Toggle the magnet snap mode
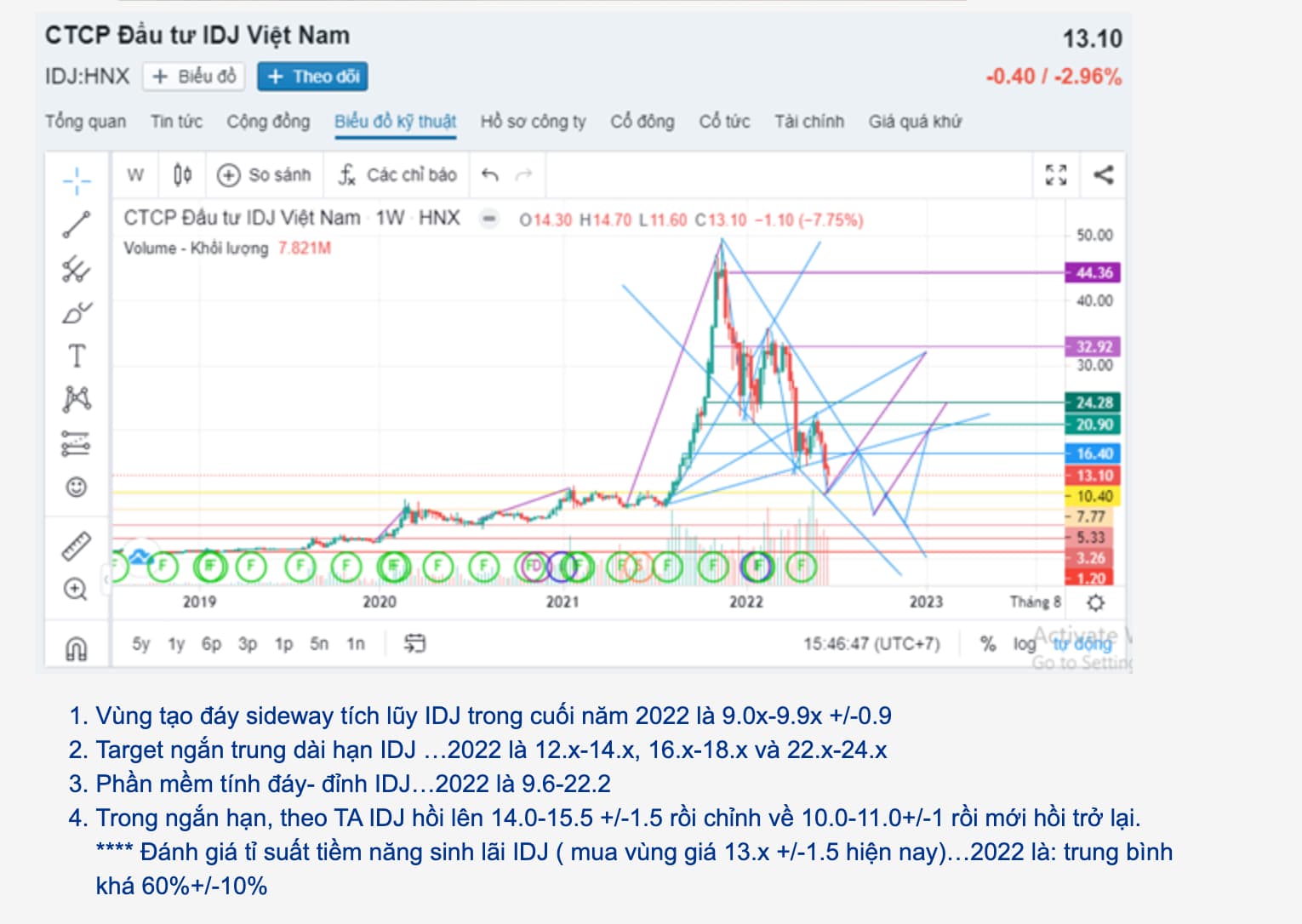The height and width of the screenshot is (924, 1302). 77,648
